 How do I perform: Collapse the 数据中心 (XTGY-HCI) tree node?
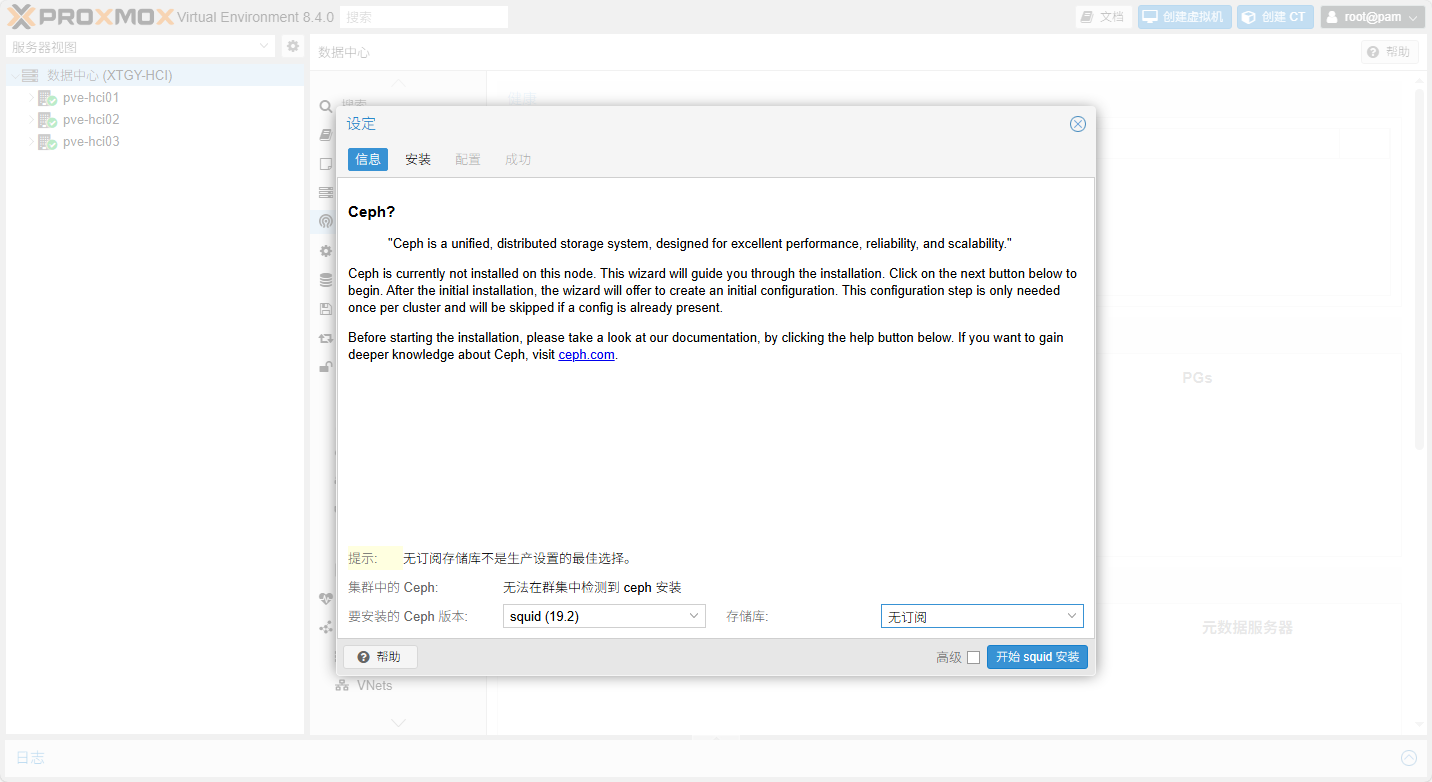point(13,75)
